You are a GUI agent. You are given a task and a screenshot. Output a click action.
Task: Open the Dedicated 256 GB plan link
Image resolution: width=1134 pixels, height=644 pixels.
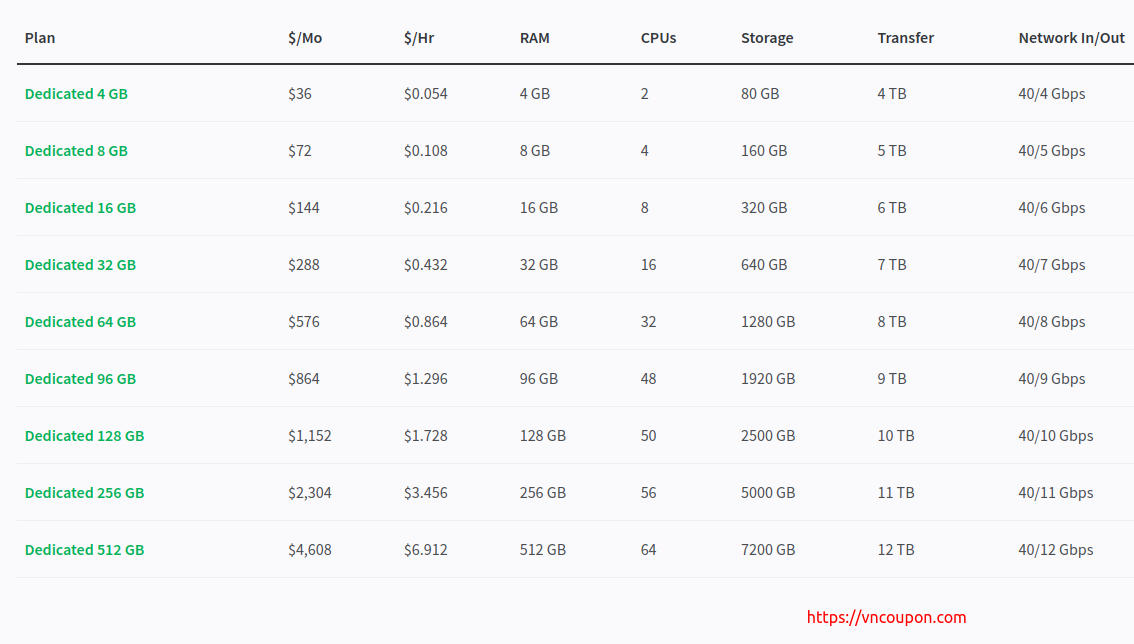coord(85,493)
